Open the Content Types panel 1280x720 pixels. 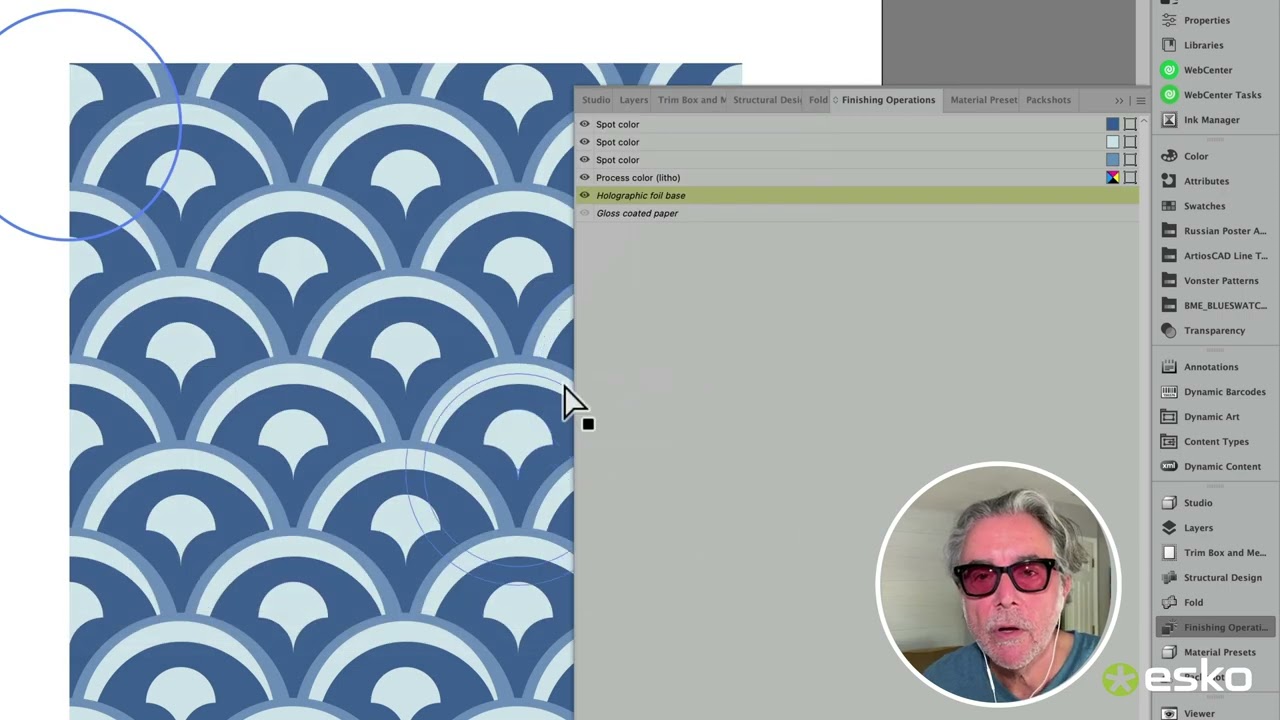click(1206, 442)
